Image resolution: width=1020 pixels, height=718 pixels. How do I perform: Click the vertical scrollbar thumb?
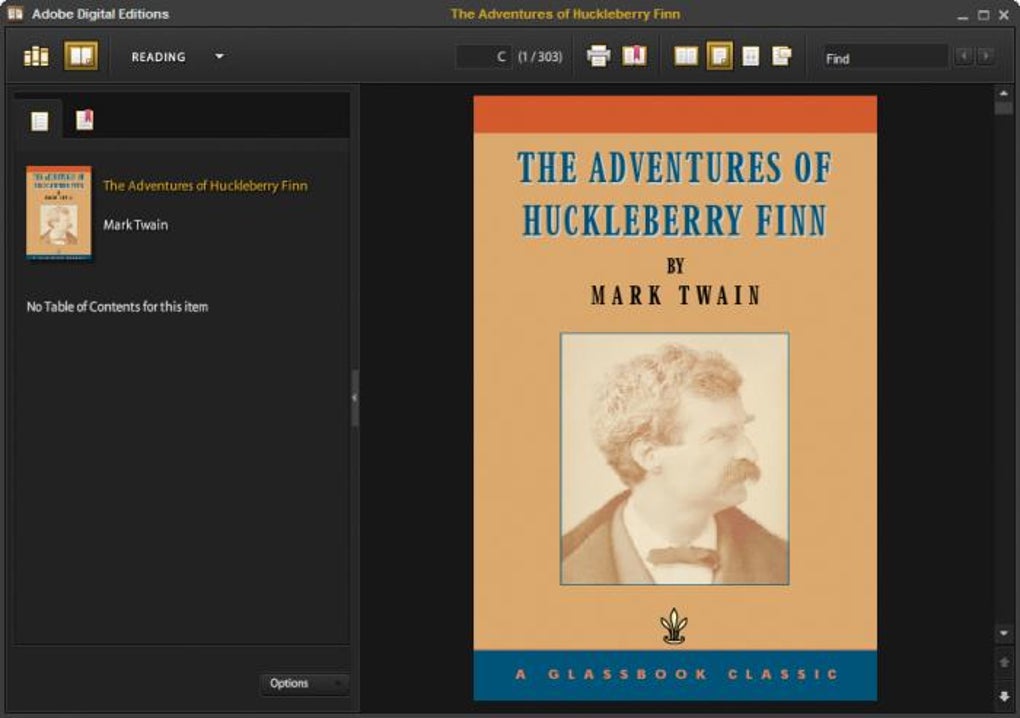point(1004,108)
